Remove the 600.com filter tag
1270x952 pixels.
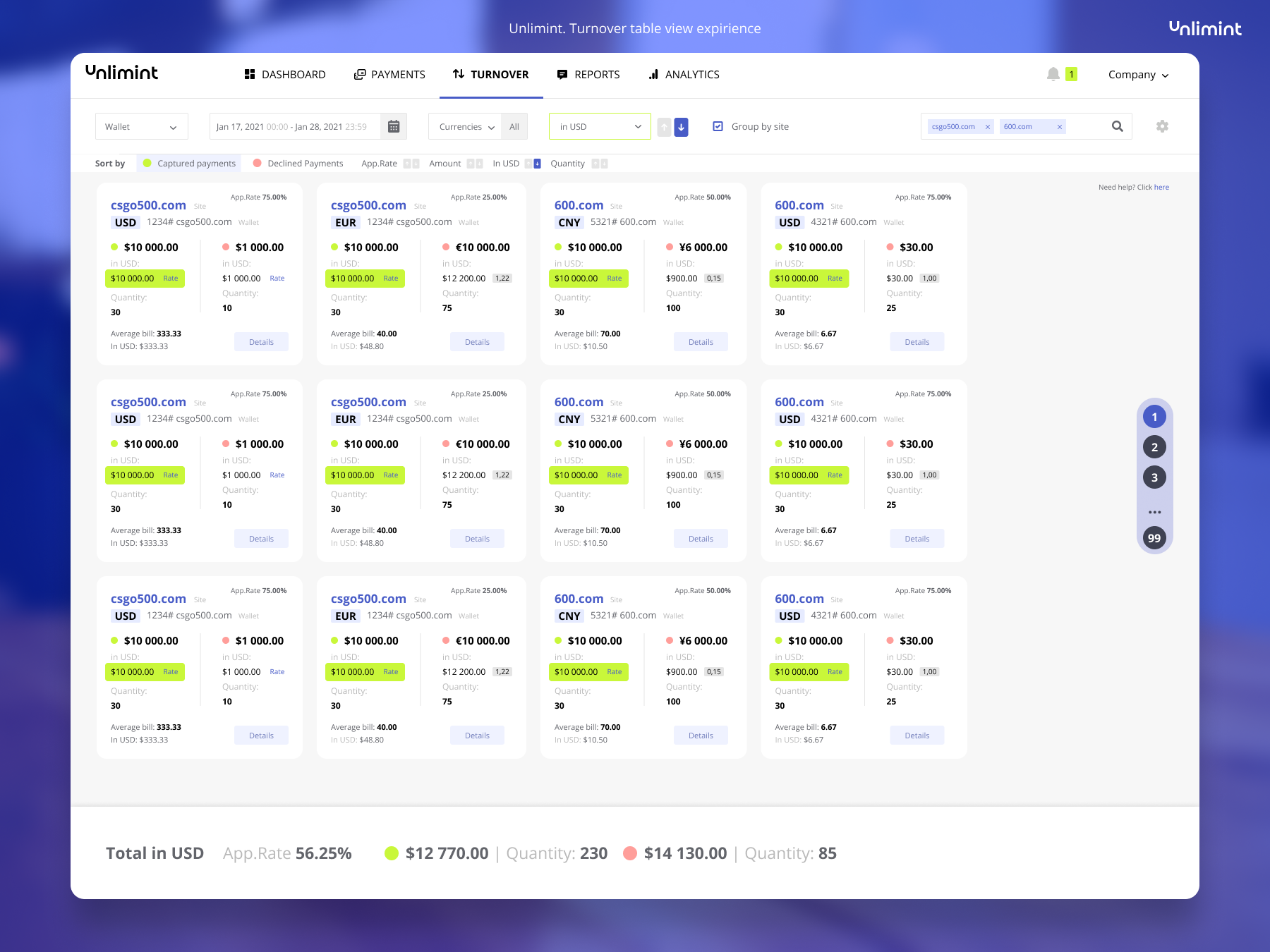1059,127
